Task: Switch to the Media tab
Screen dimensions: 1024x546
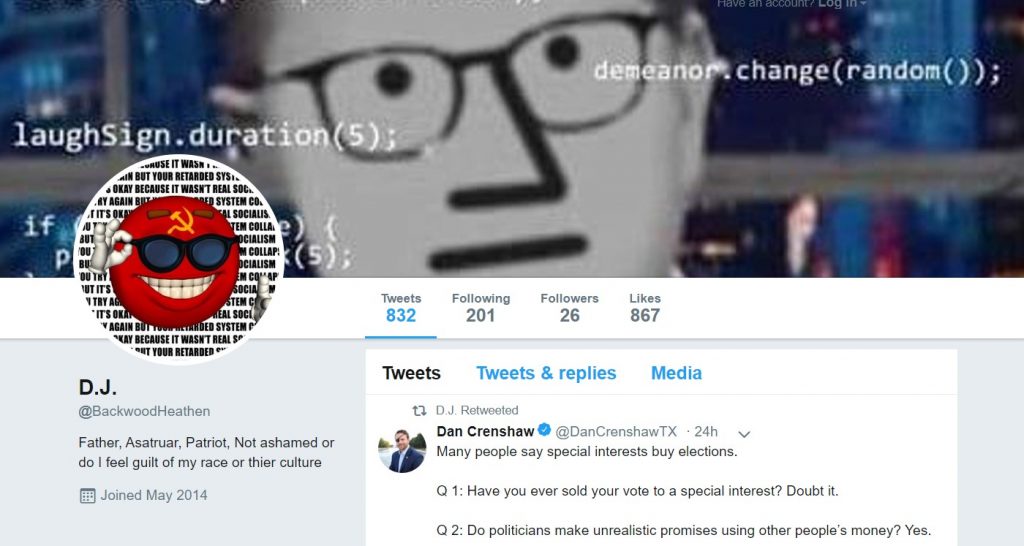Action: [677, 373]
